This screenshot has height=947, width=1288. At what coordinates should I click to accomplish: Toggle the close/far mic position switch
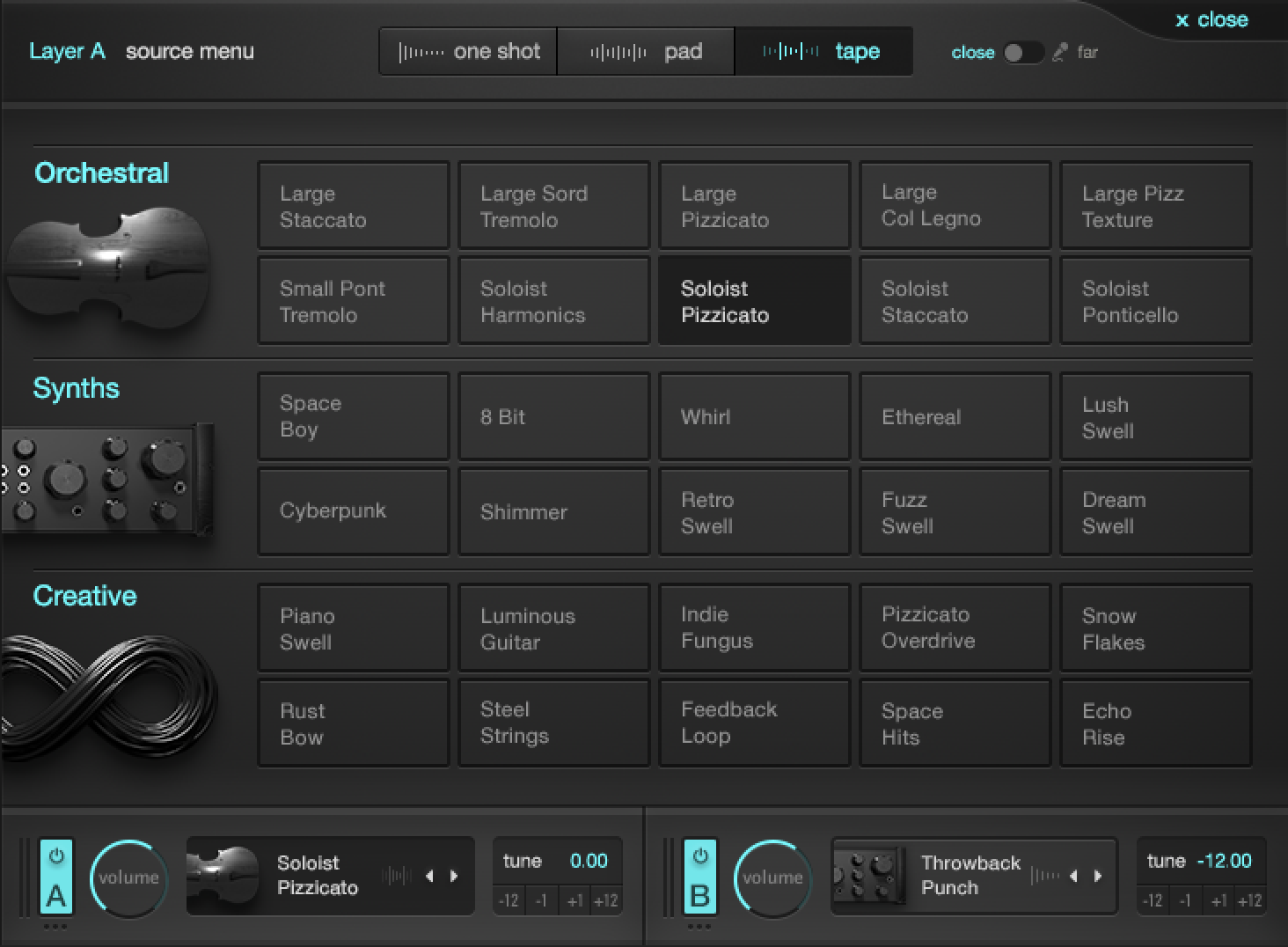pos(1023,53)
